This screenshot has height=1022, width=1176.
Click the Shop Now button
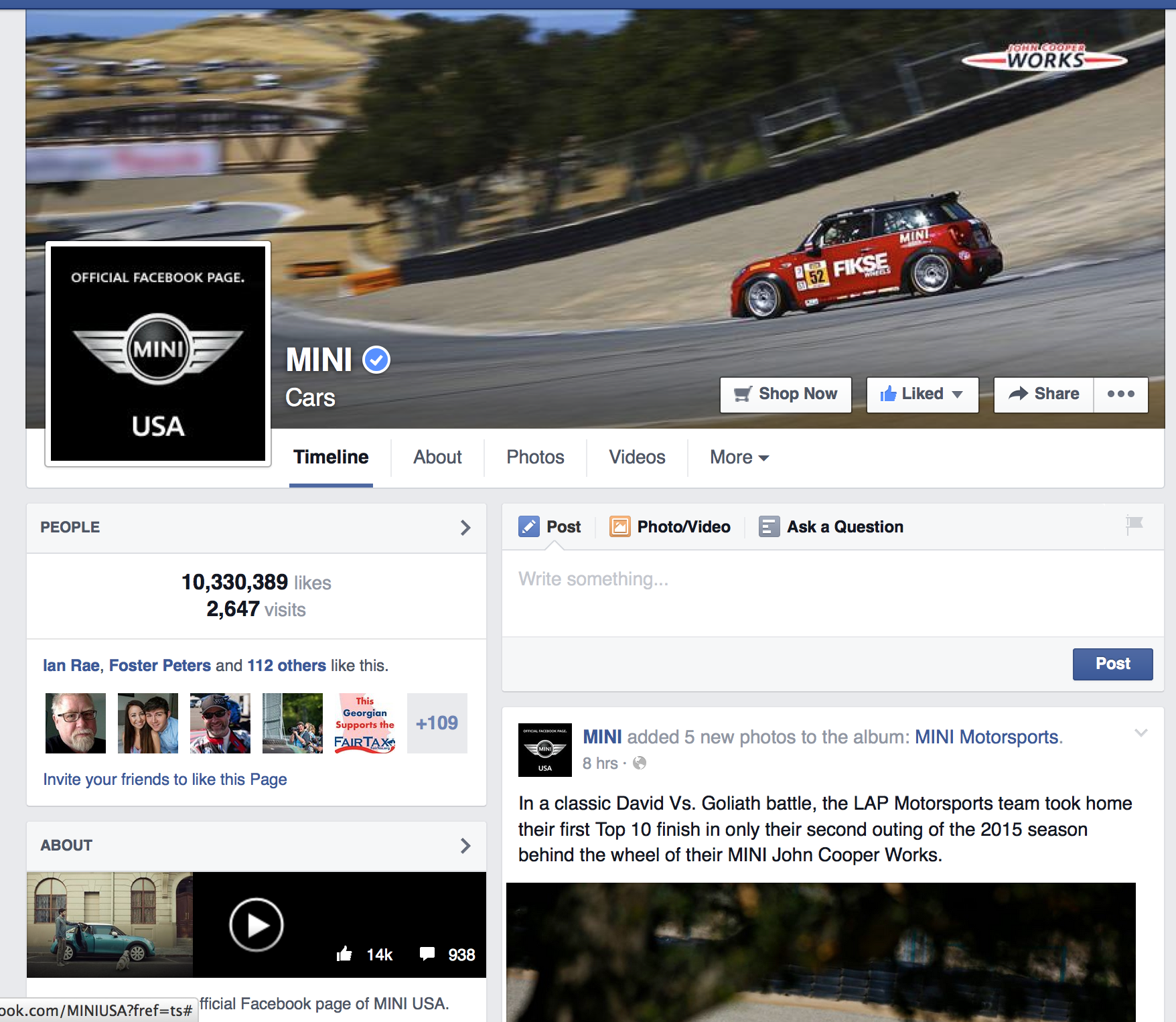(786, 394)
